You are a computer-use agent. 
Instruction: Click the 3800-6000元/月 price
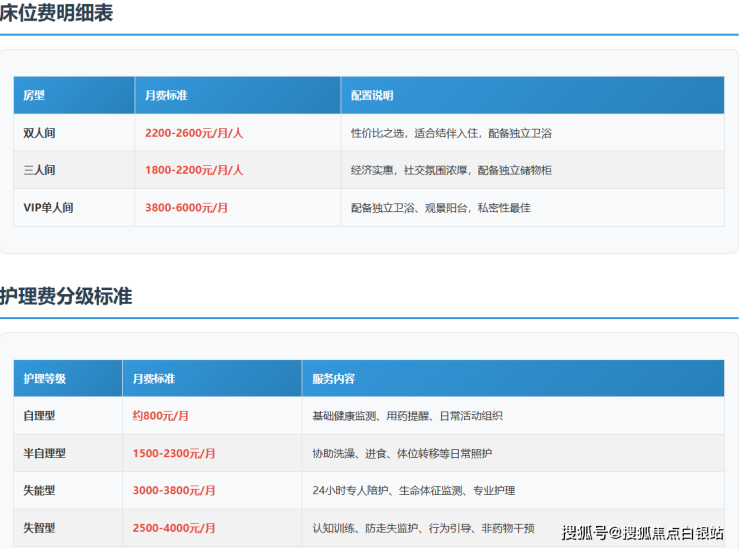tap(186, 208)
